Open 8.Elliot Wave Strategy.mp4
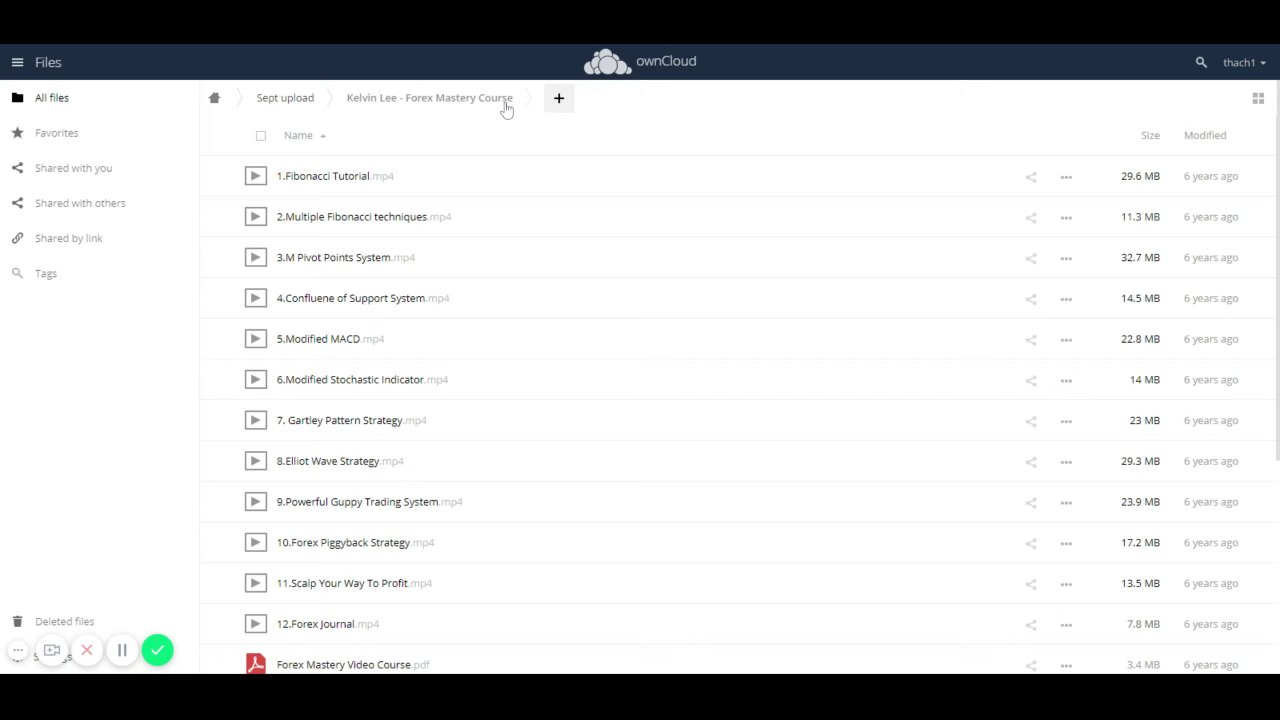The width and height of the screenshot is (1280, 720). 340,461
